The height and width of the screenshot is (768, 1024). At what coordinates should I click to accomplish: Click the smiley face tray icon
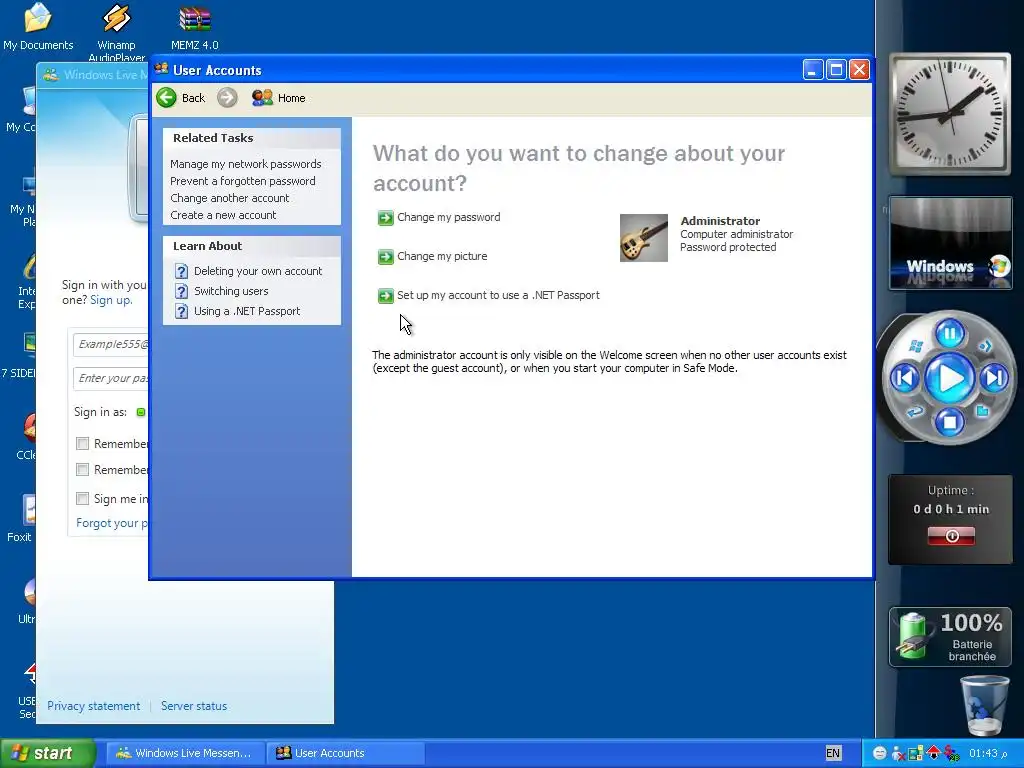pyautogui.click(x=880, y=753)
